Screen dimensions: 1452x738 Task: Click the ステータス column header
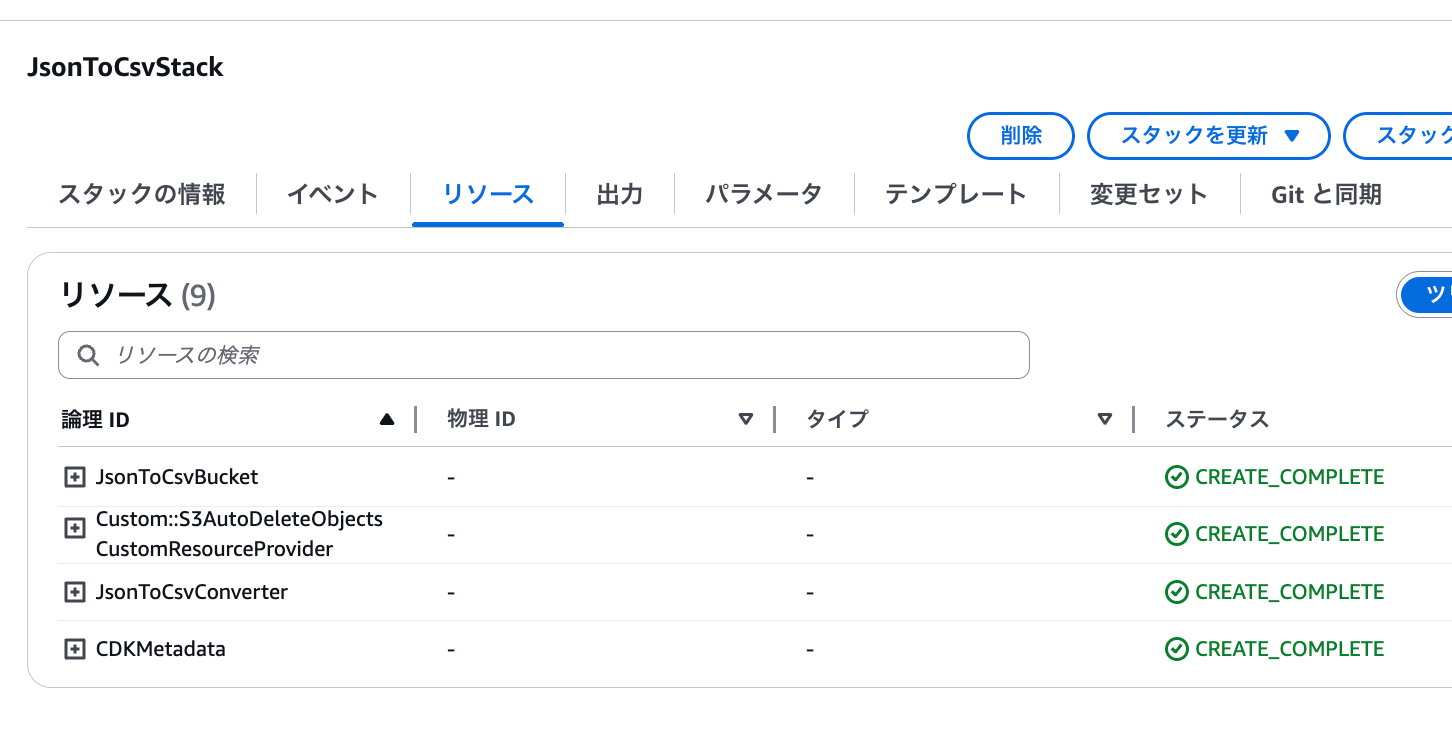(x=1217, y=420)
